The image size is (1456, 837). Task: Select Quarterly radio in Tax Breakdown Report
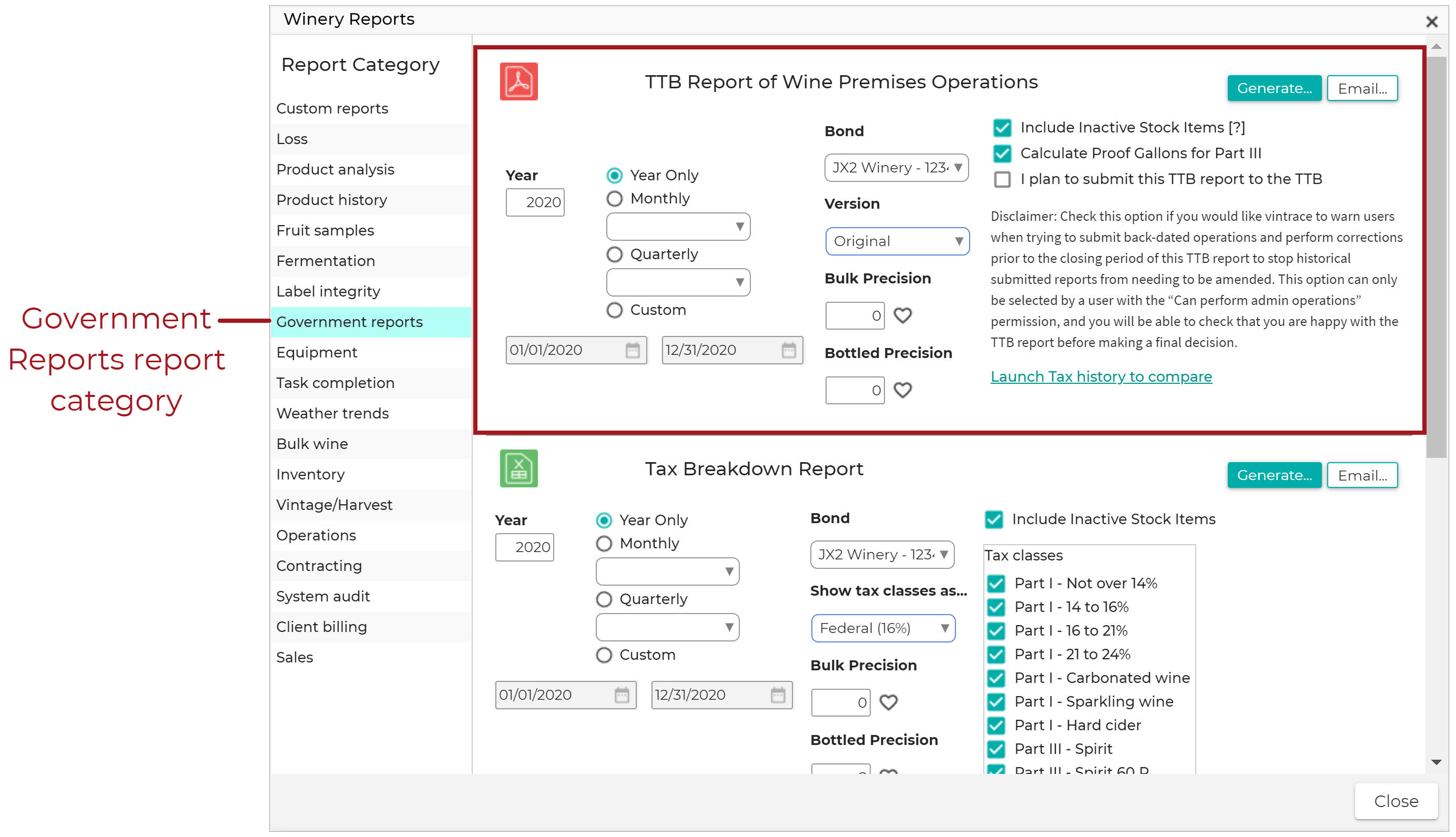[604, 599]
